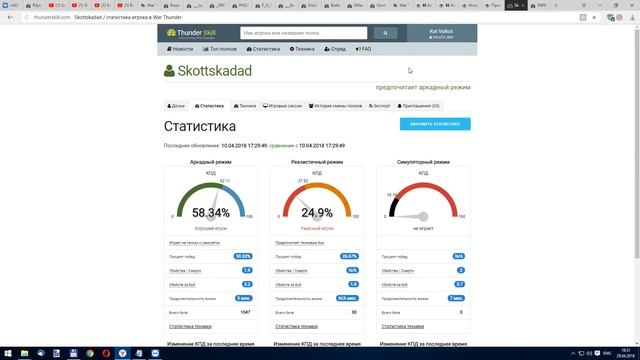
Task: Click the ENG language indicator in tray
Action: tap(607, 353)
